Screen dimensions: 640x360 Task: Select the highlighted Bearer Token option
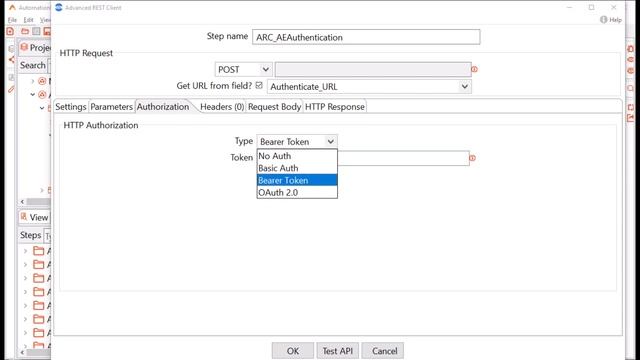coord(297,180)
